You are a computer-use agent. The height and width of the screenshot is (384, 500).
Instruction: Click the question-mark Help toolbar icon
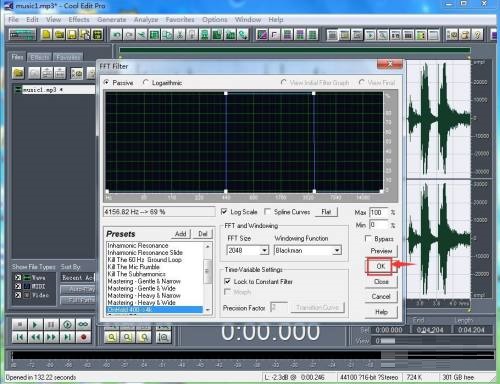tap(477, 34)
